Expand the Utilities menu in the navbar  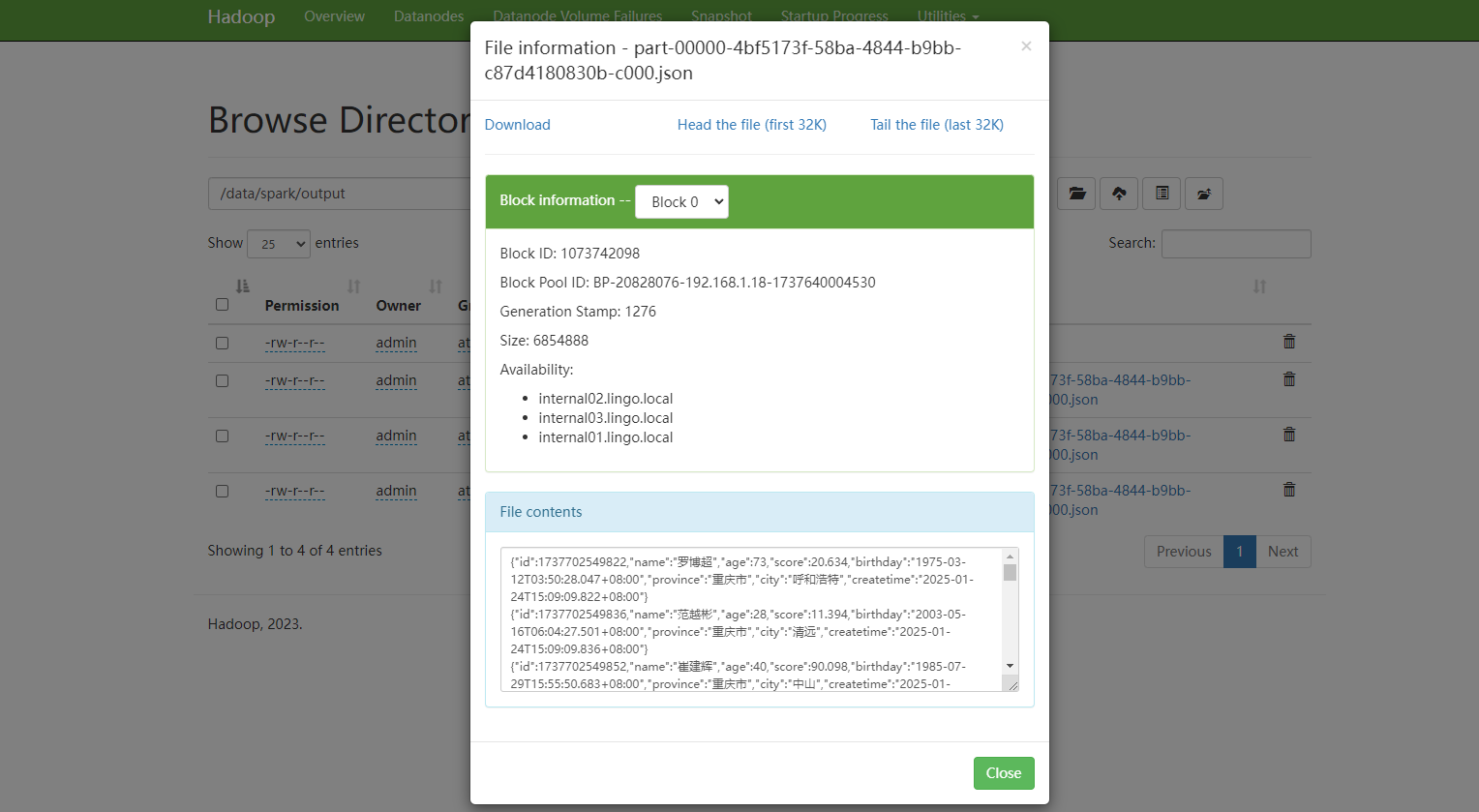click(x=948, y=16)
